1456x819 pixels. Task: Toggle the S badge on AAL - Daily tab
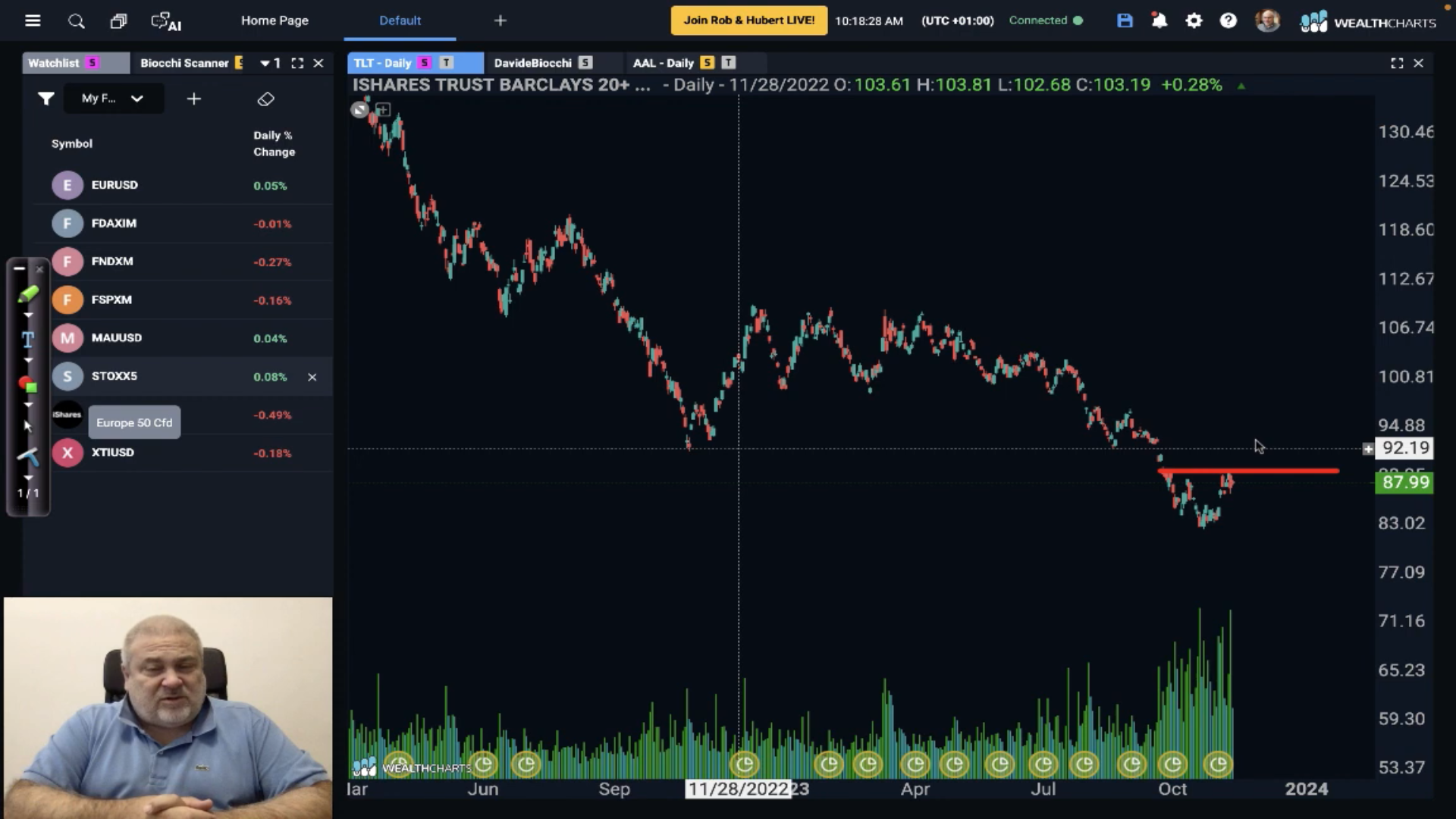707,63
